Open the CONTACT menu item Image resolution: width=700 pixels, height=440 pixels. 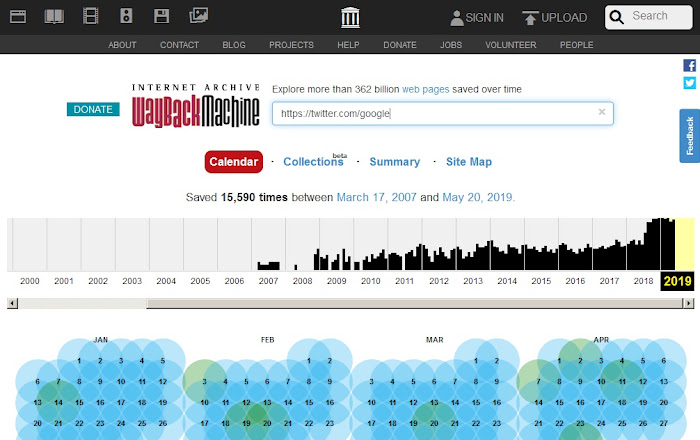click(179, 45)
